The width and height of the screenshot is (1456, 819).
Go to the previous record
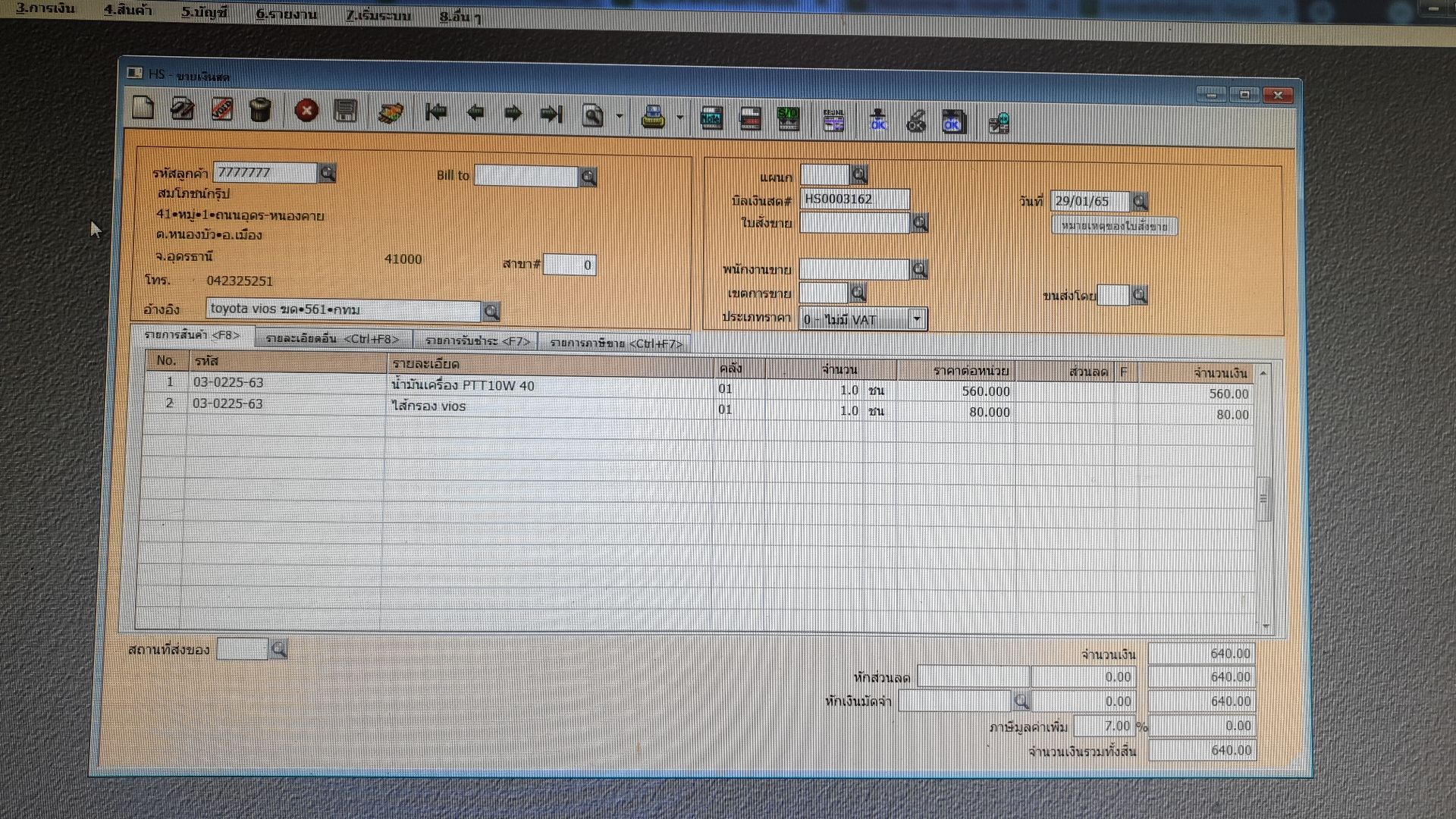[x=475, y=114]
